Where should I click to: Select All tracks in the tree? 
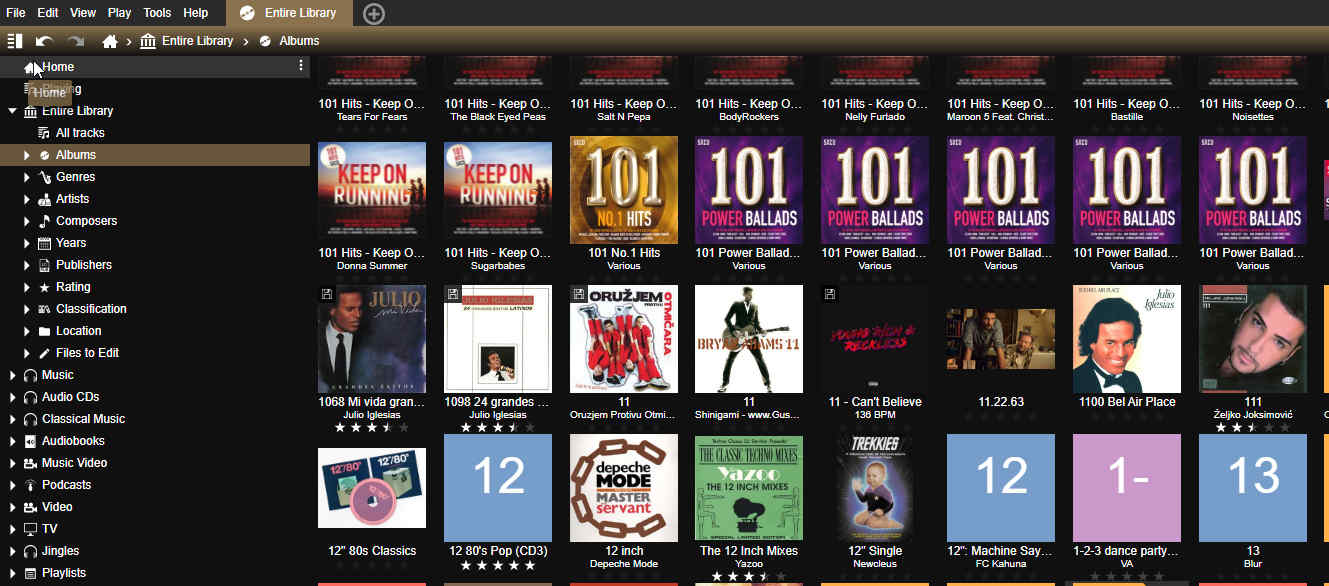point(80,133)
